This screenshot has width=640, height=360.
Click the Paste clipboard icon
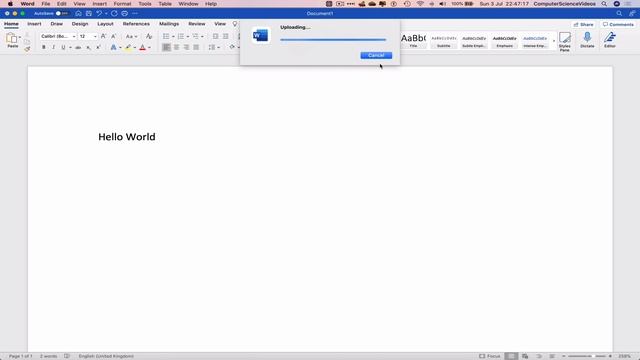[x=11, y=38]
